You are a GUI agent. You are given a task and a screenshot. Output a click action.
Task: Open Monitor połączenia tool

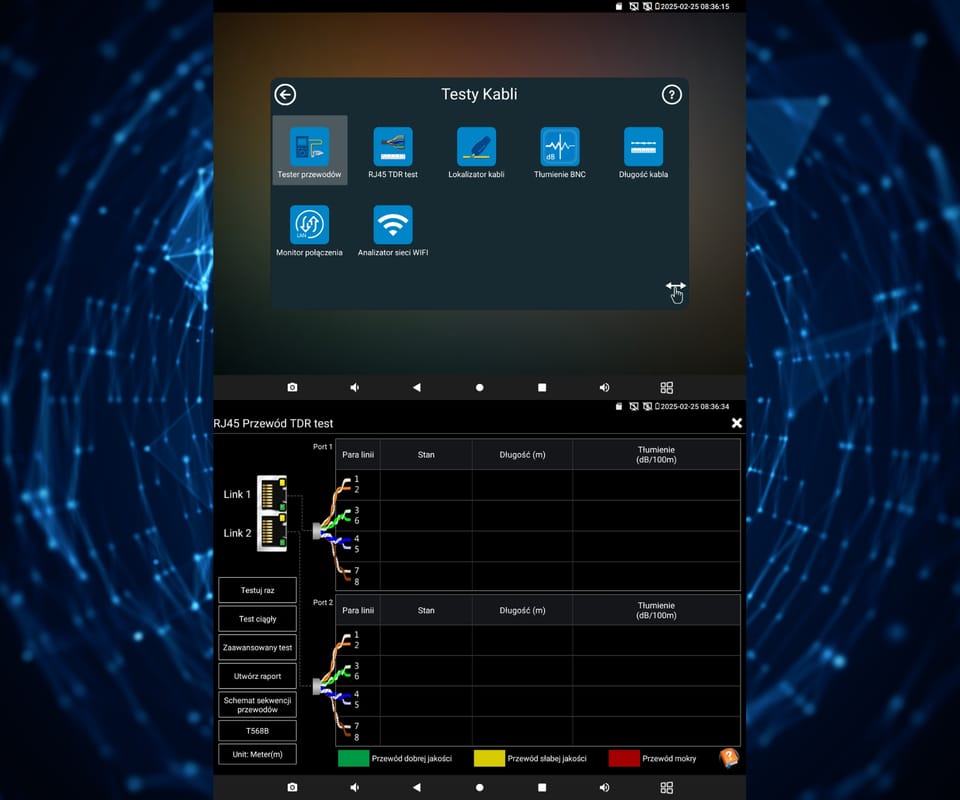(x=309, y=225)
